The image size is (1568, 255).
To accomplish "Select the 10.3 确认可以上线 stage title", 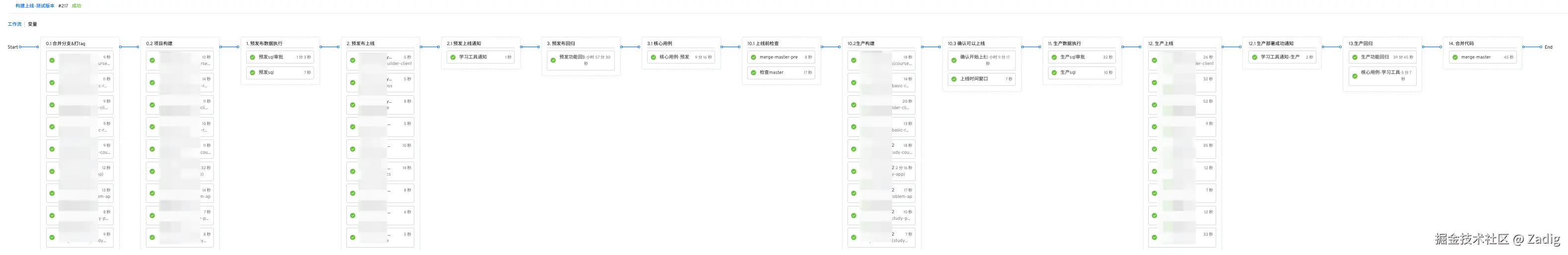I will pos(966,44).
